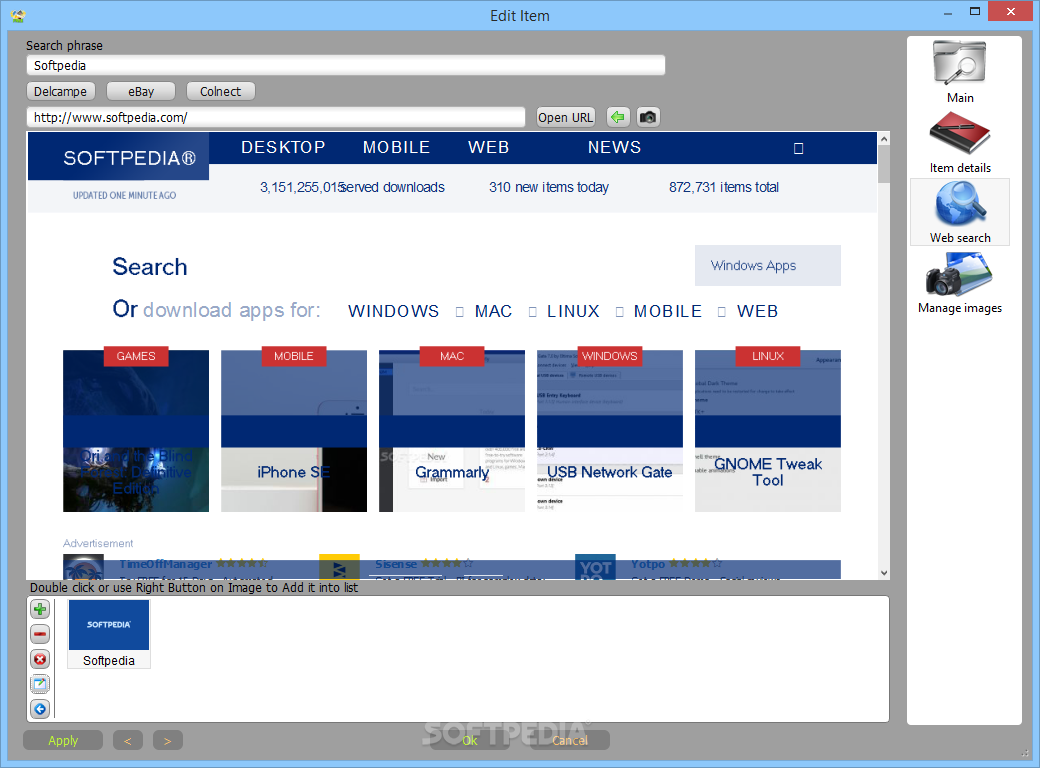This screenshot has height=768, width=1040.
Task: Click the MAC download link
Action: pyautogui.click(x=493, y=311)
